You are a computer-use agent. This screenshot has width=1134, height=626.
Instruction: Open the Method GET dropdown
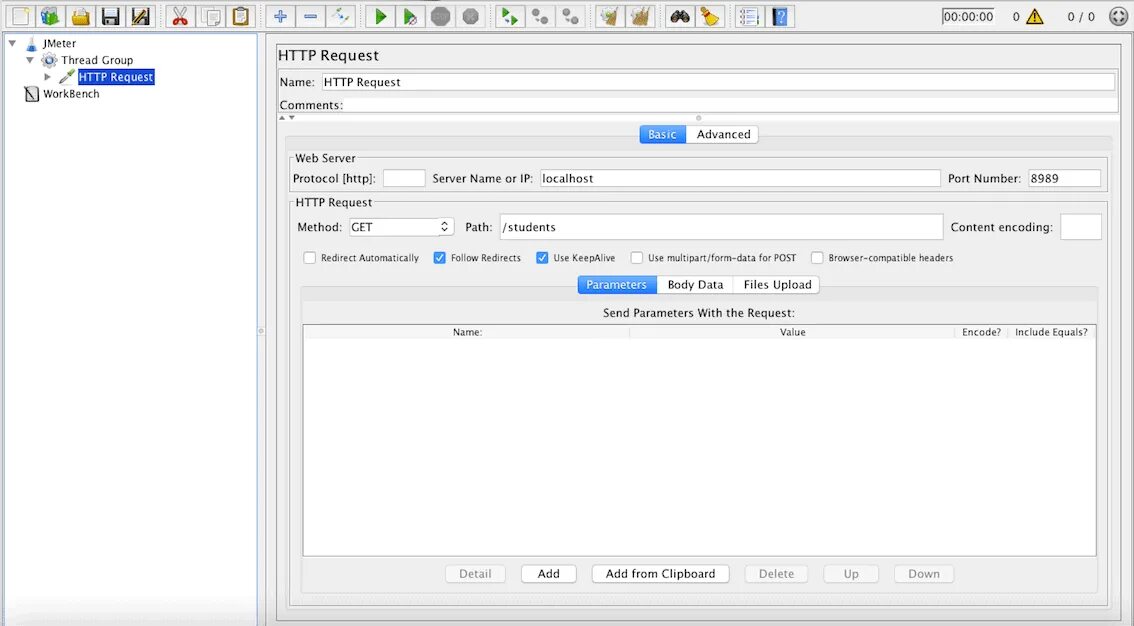coord(401,227)
